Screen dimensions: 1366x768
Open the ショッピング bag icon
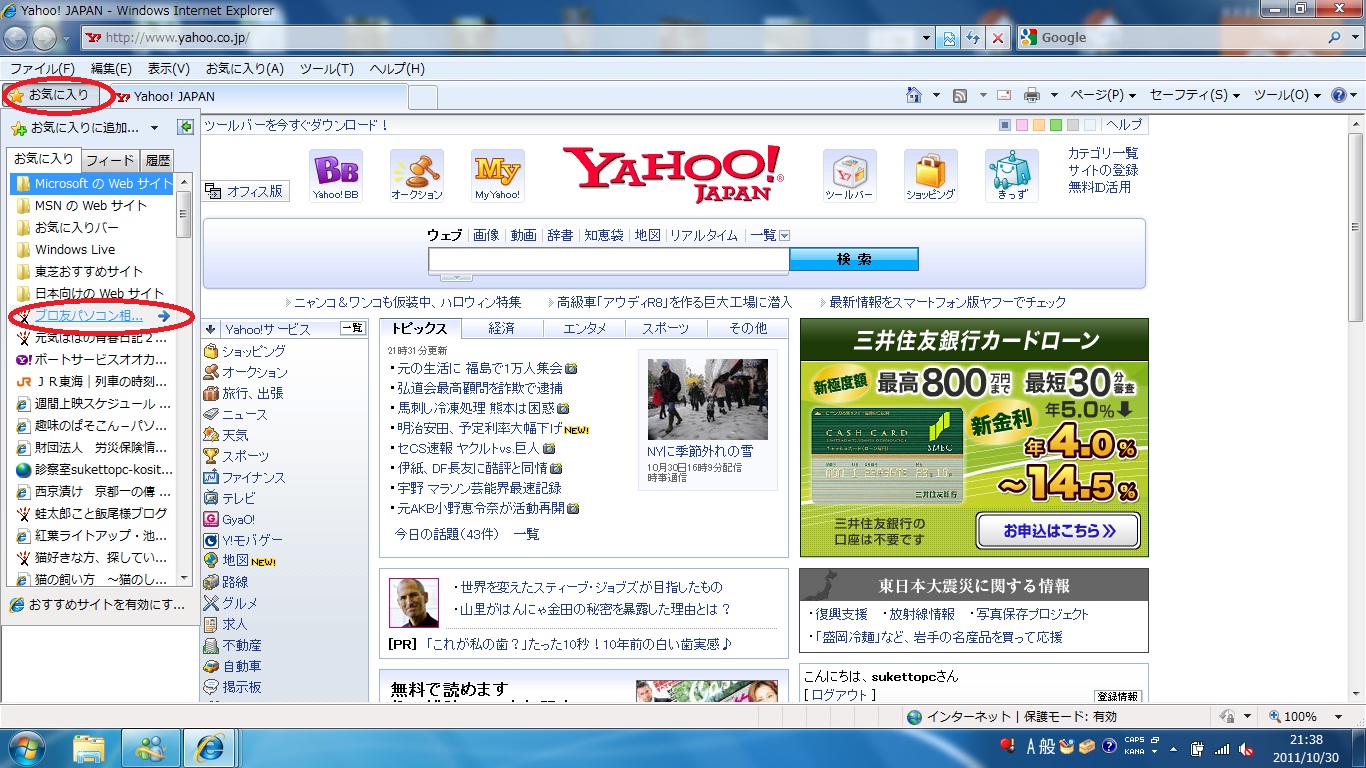931,176
